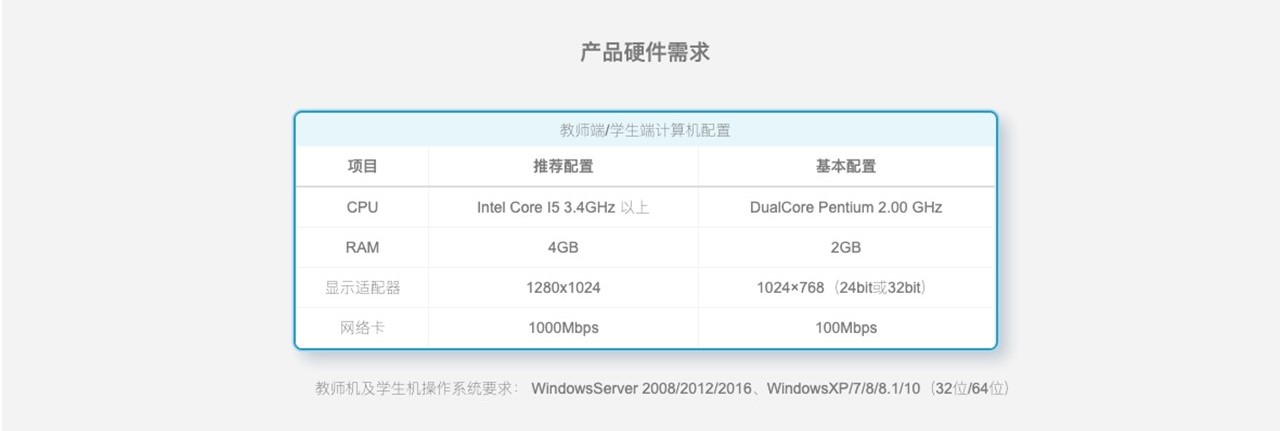Click the 网络卡 row label
1280x431 pixels.
(362, 328)
